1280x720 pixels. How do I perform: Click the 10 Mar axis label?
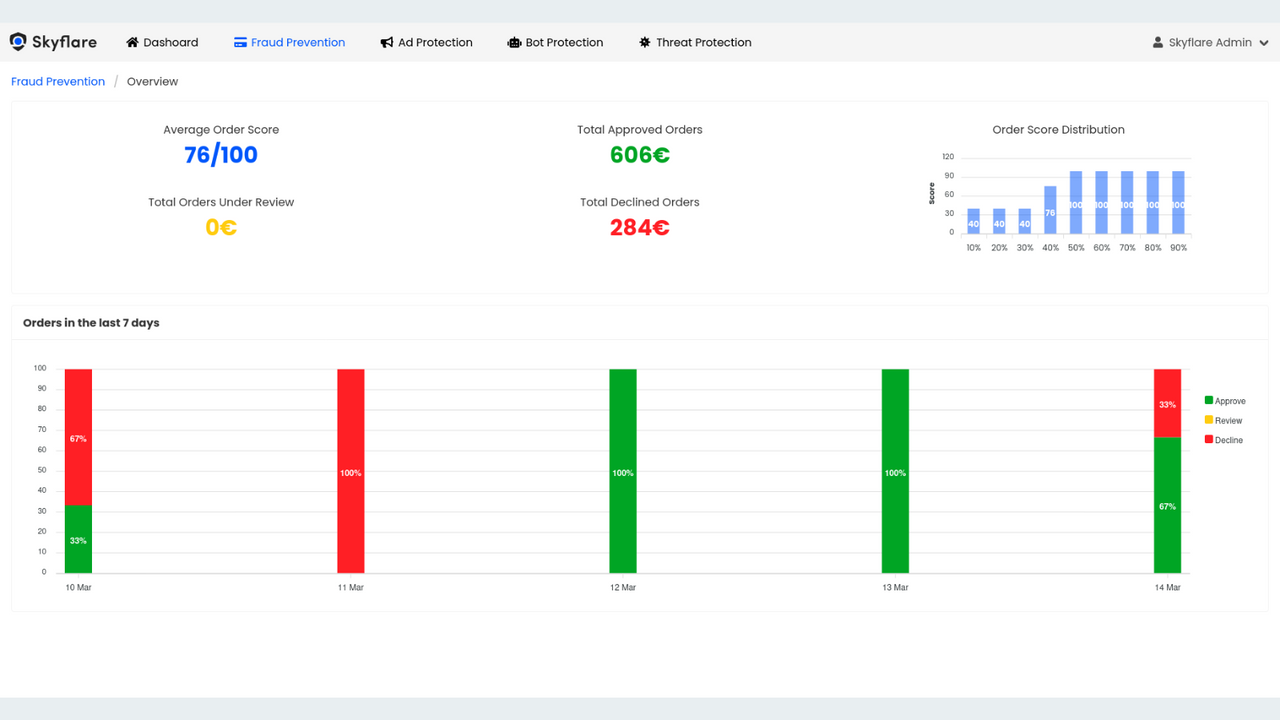[x=78, y=588]
